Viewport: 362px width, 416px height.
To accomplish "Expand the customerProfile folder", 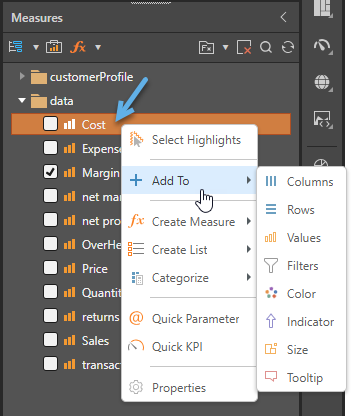I will (x=22, y=76).
